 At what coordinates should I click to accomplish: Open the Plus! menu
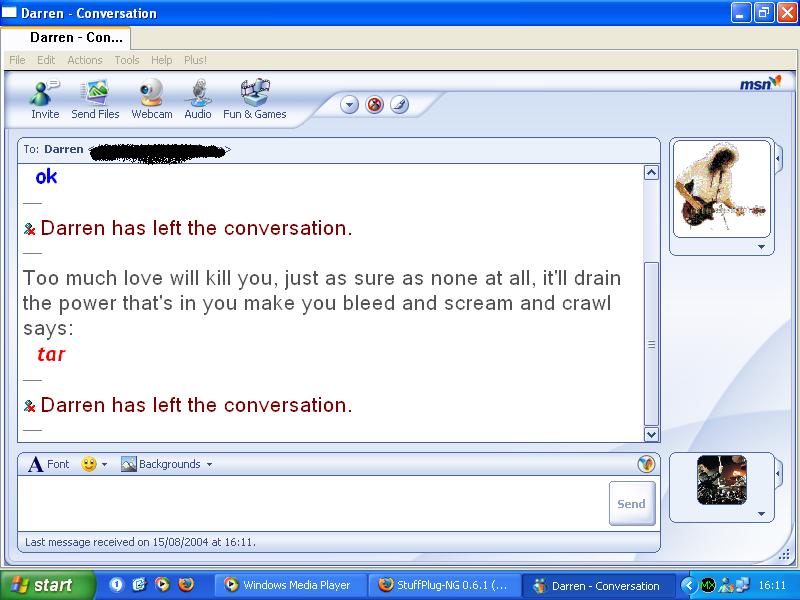pyautogui.click(x=195, y=60)
